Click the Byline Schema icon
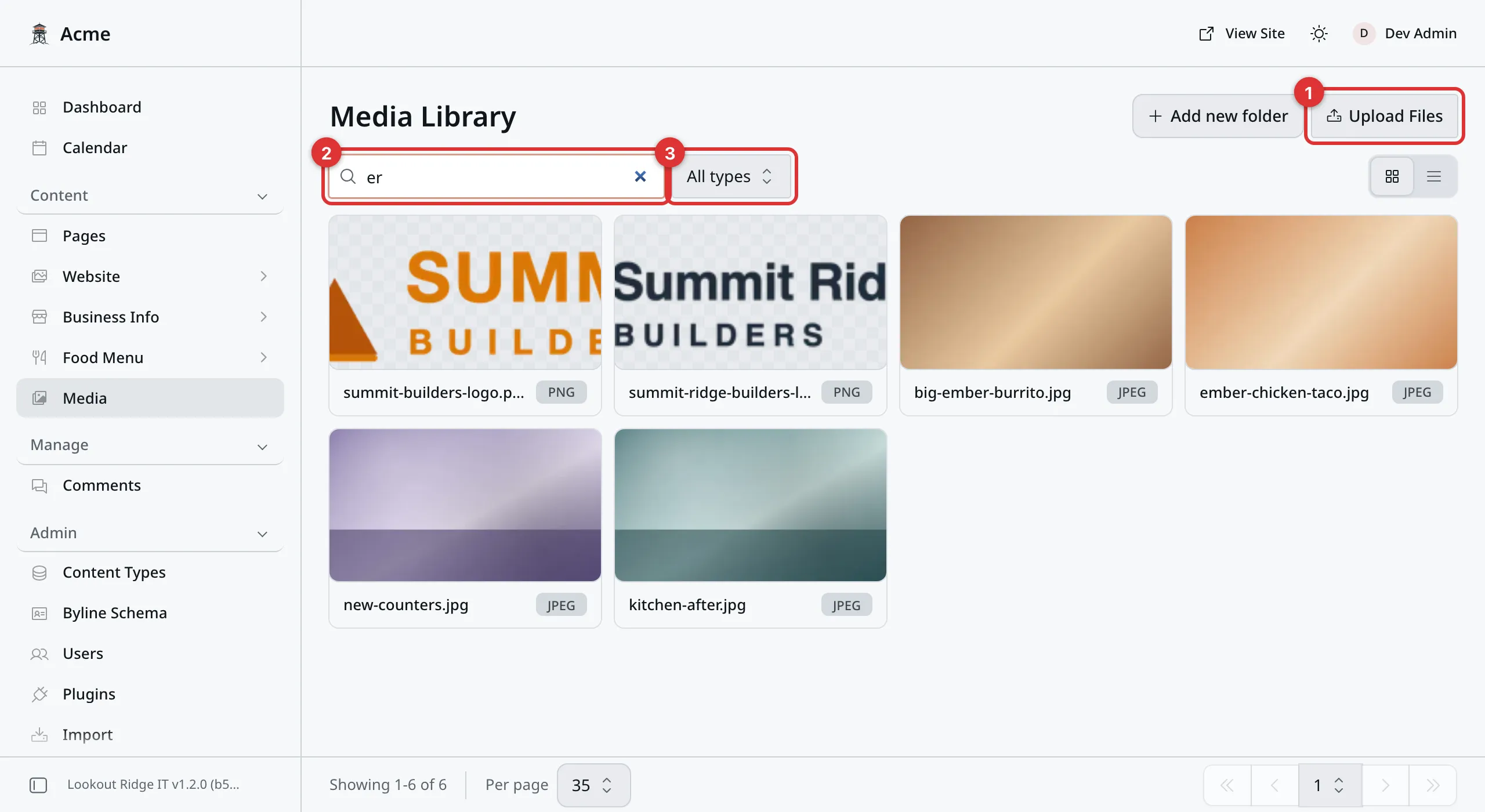This screenshot has width=1485, height=812. (39, 613)
